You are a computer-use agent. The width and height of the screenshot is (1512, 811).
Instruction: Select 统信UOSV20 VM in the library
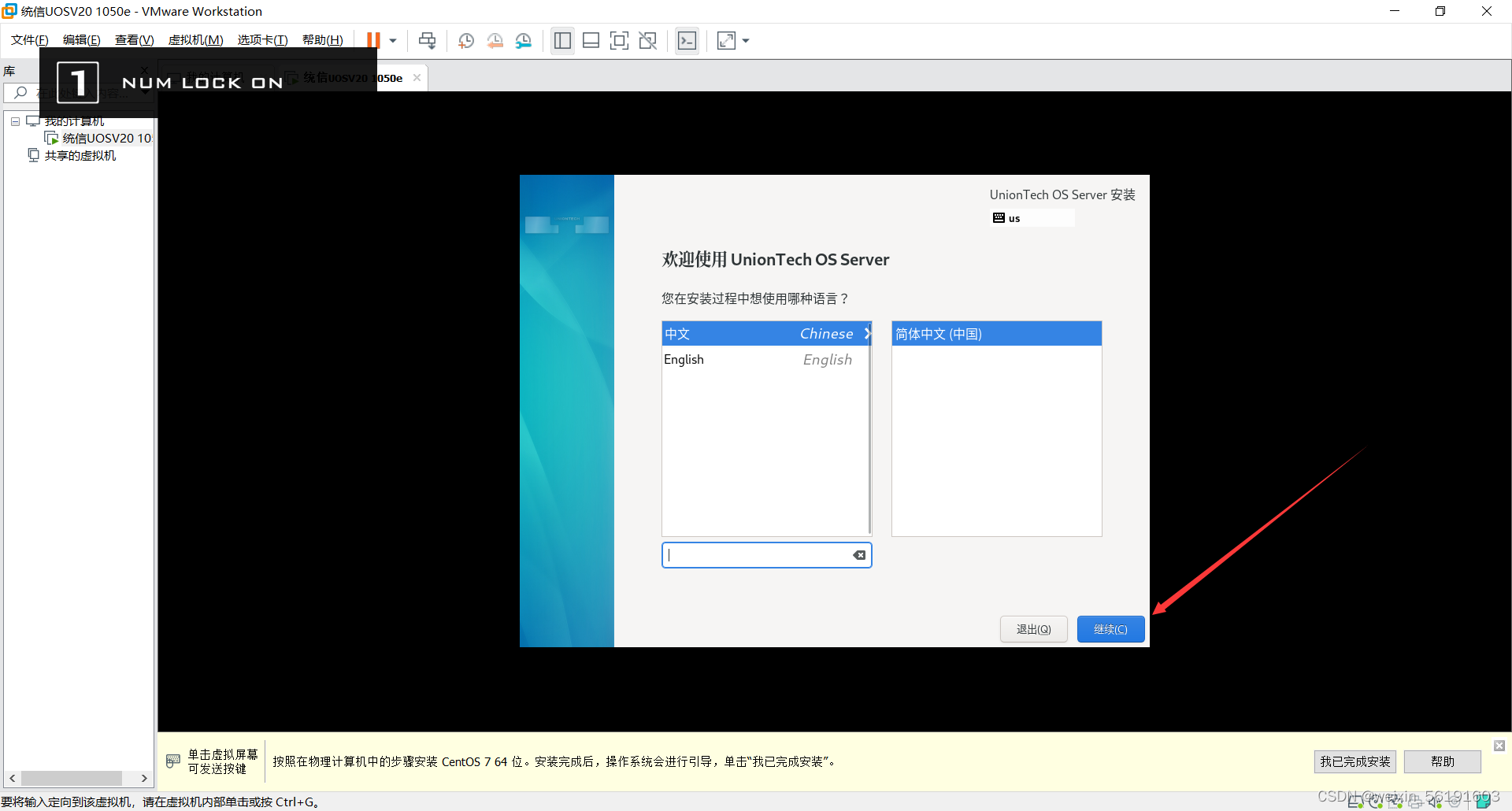click(99, 138)
